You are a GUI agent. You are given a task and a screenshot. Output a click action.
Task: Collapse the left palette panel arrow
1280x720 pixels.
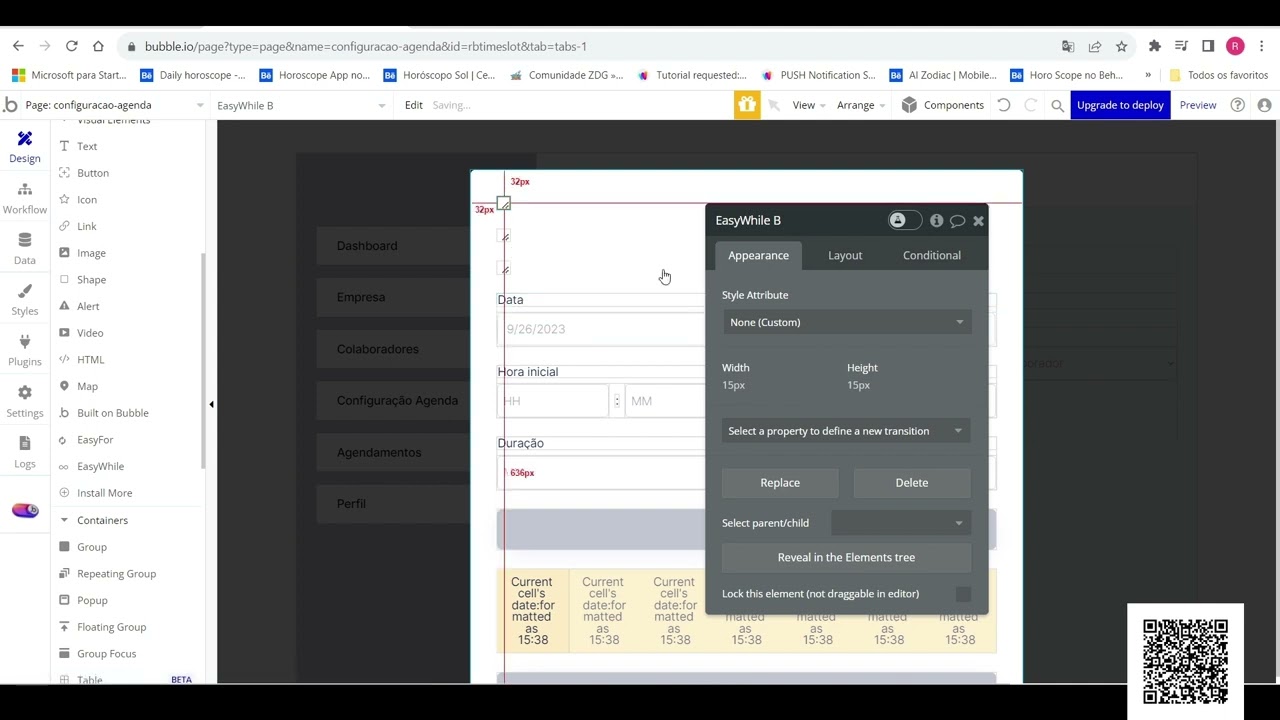coord(211,404)
